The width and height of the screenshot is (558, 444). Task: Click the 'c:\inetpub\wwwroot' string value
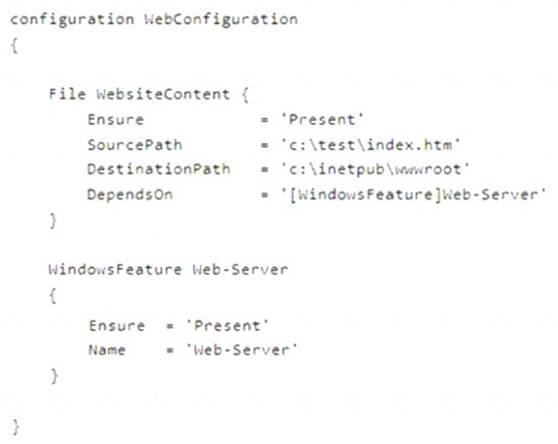point(375,169)
